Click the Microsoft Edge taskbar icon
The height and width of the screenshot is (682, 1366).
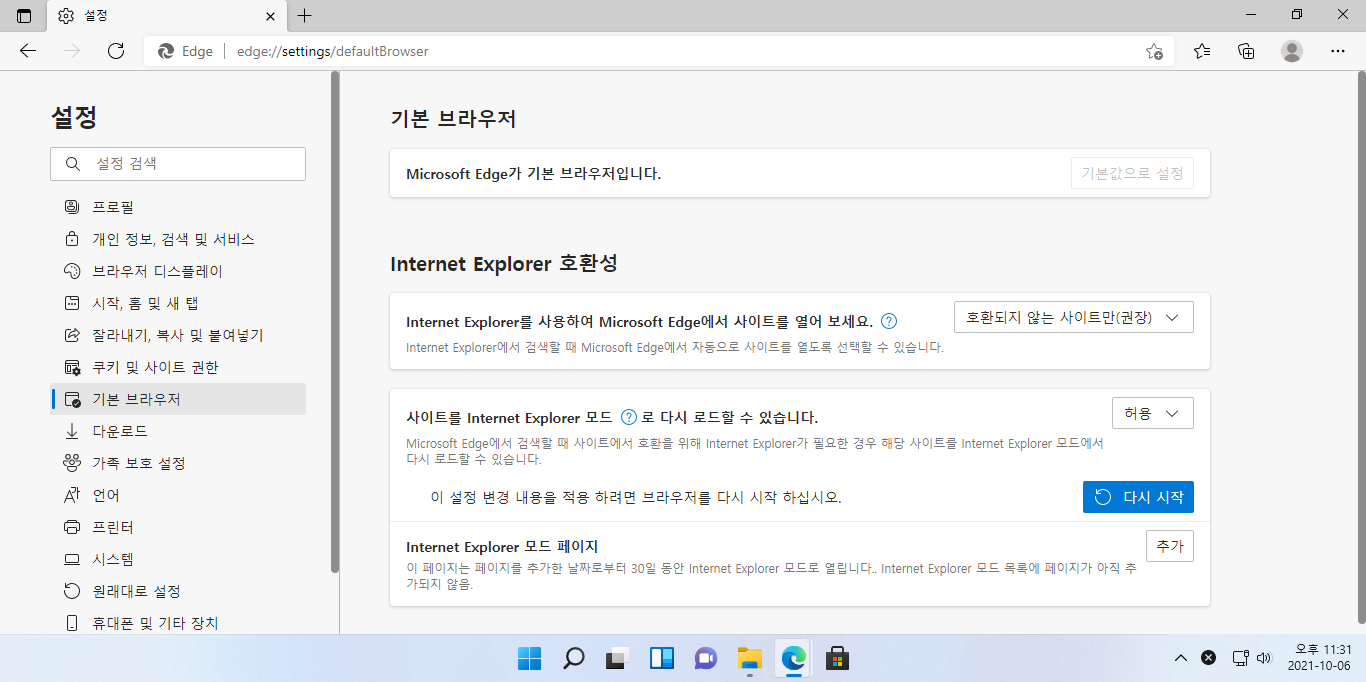pyautogui.click(x=793, y=658)
